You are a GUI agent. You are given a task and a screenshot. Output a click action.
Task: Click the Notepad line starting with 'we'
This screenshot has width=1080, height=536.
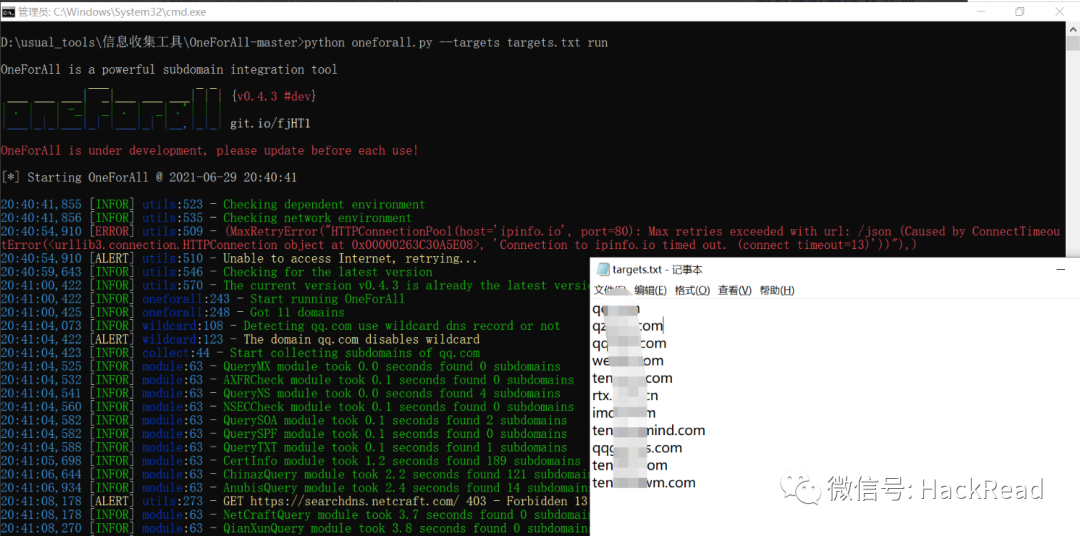(628, 360)
